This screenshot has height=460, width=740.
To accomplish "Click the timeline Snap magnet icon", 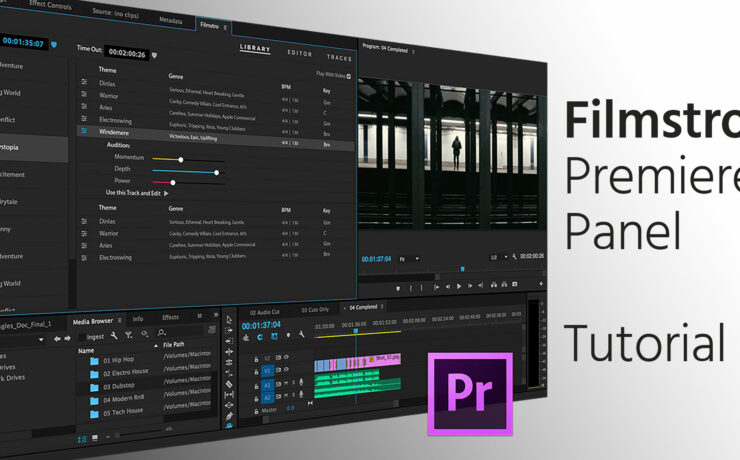I will pos(260,337).
